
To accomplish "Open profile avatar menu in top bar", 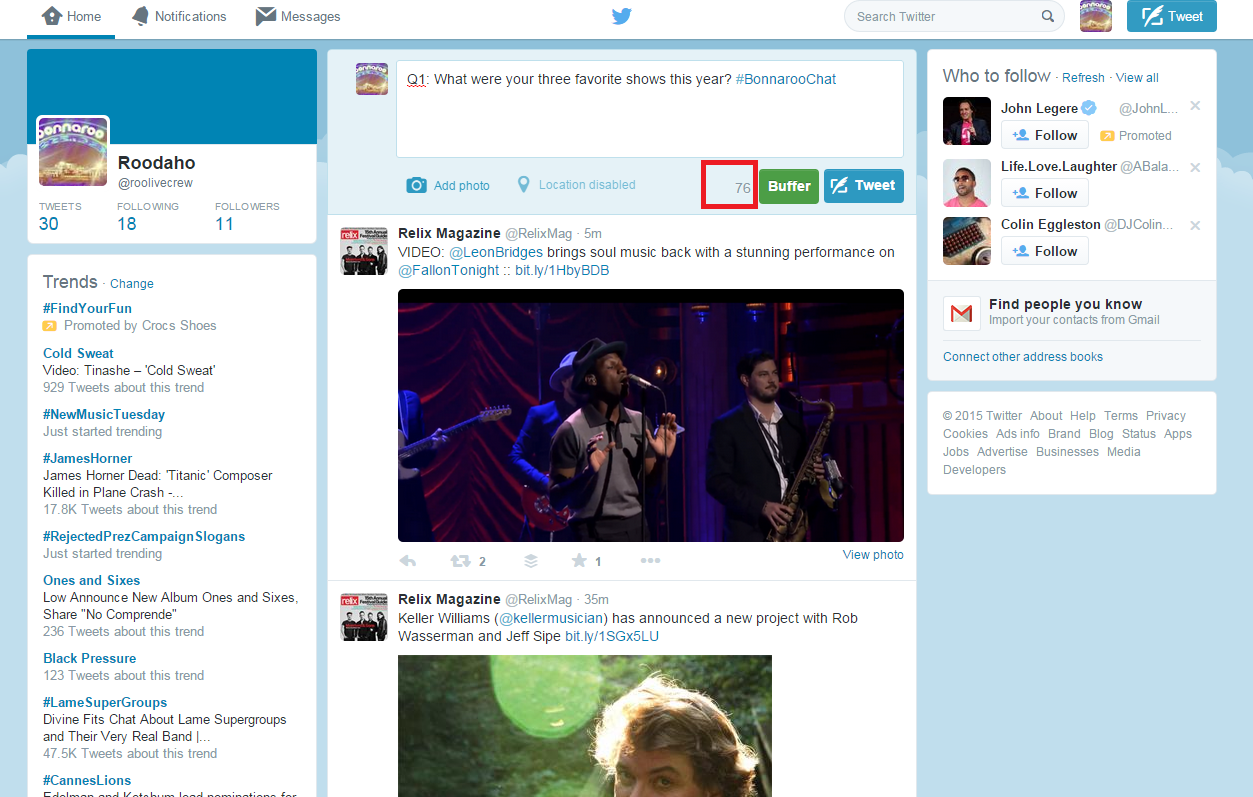I will (1096, 16).
